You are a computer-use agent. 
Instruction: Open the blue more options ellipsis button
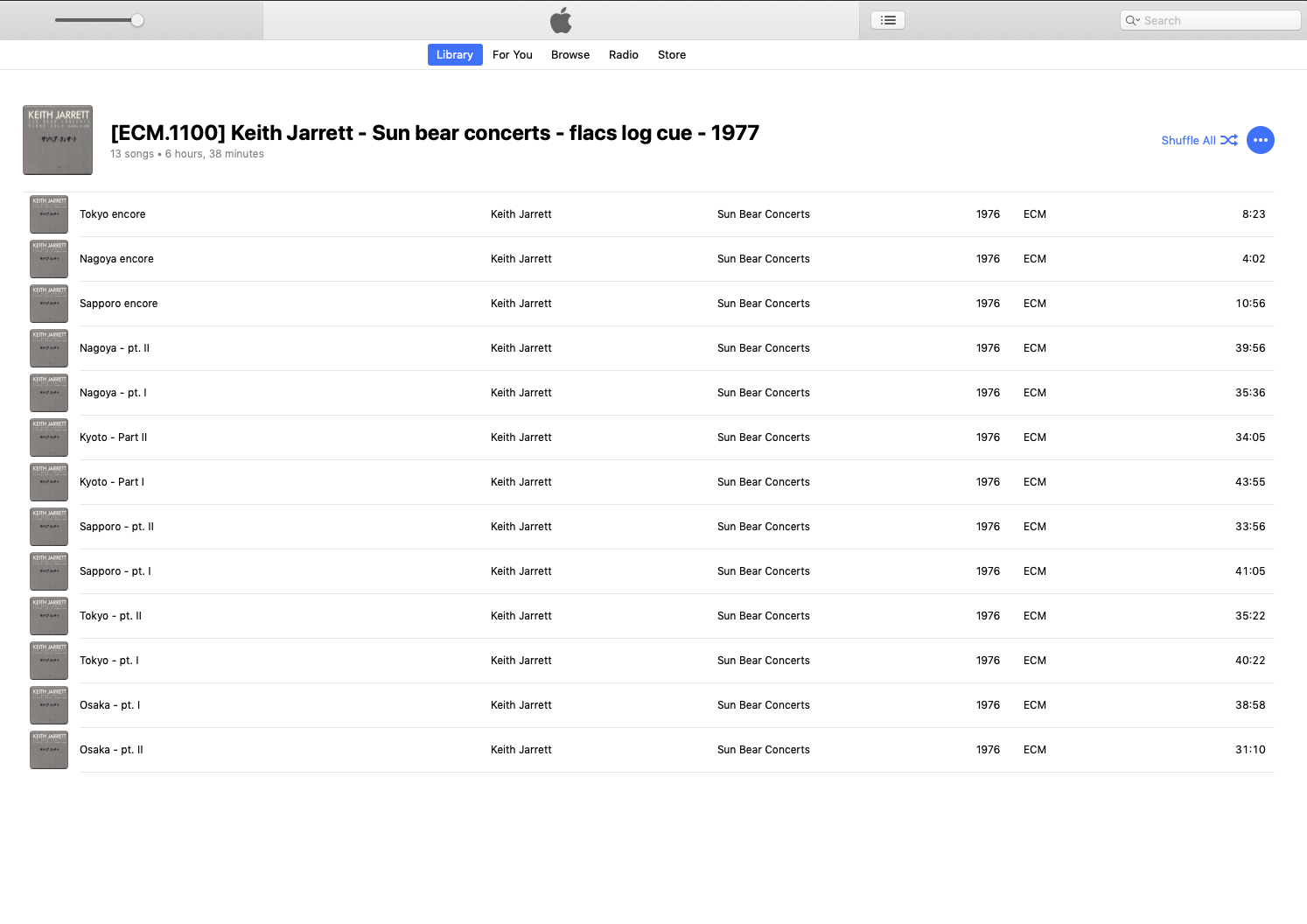(1260, 140)
